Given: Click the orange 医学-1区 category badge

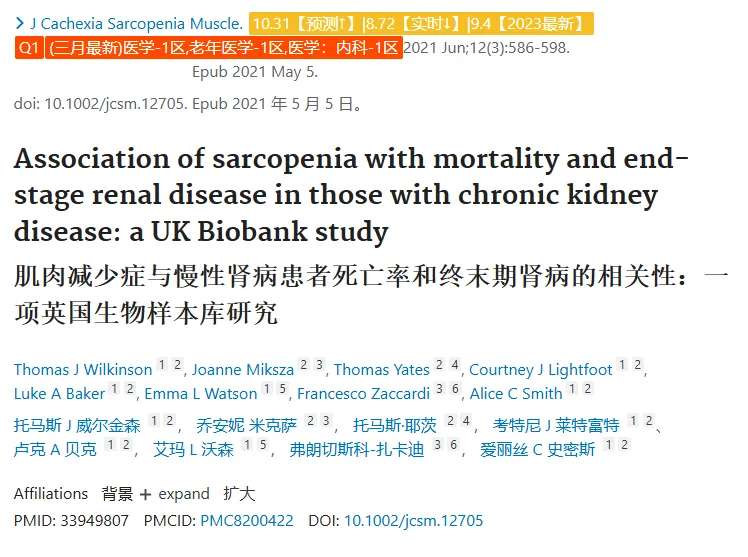Looking at the screenshot, I should tap(224, 48).
